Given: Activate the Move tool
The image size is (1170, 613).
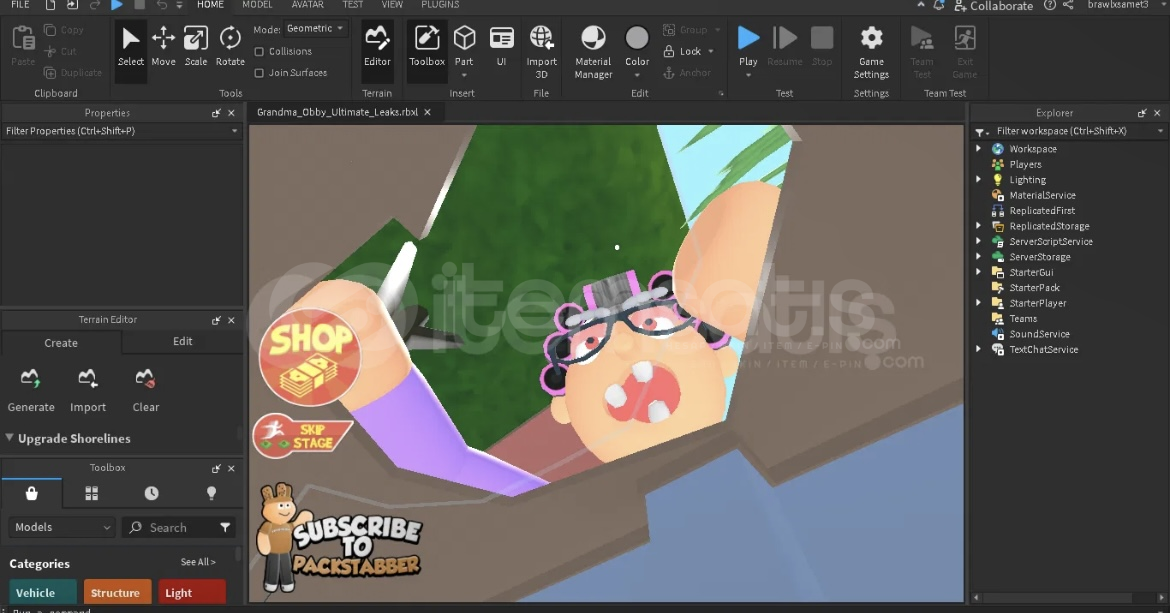Looking at the screenshot, I should pos(163,47).
